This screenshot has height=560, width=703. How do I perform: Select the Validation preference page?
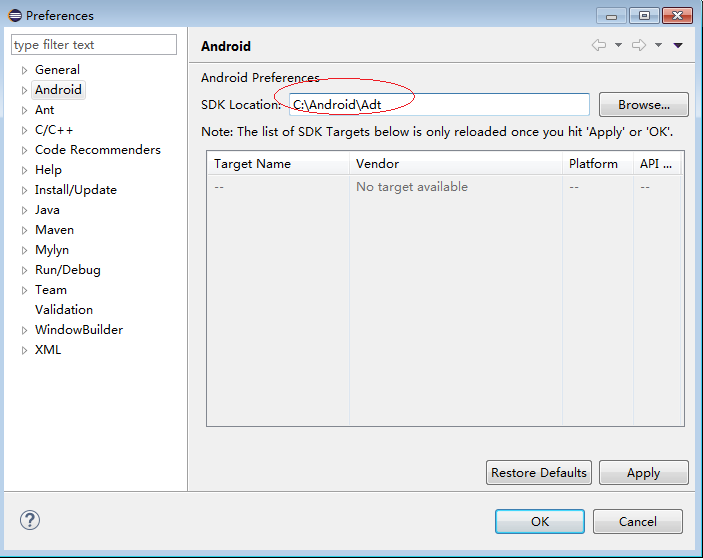pos(64,310)
